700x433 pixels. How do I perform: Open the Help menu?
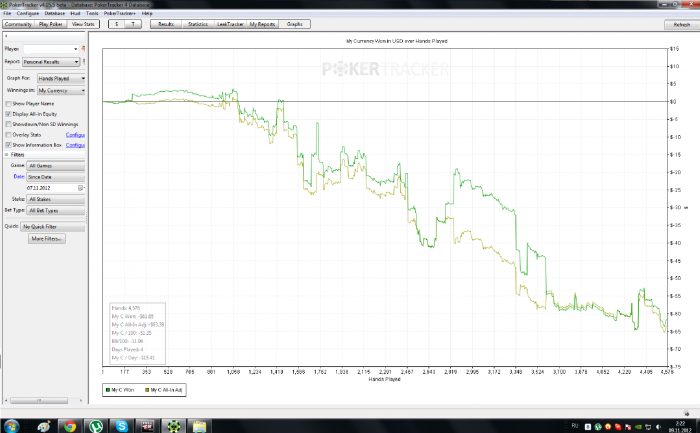(x=147, y=13)
